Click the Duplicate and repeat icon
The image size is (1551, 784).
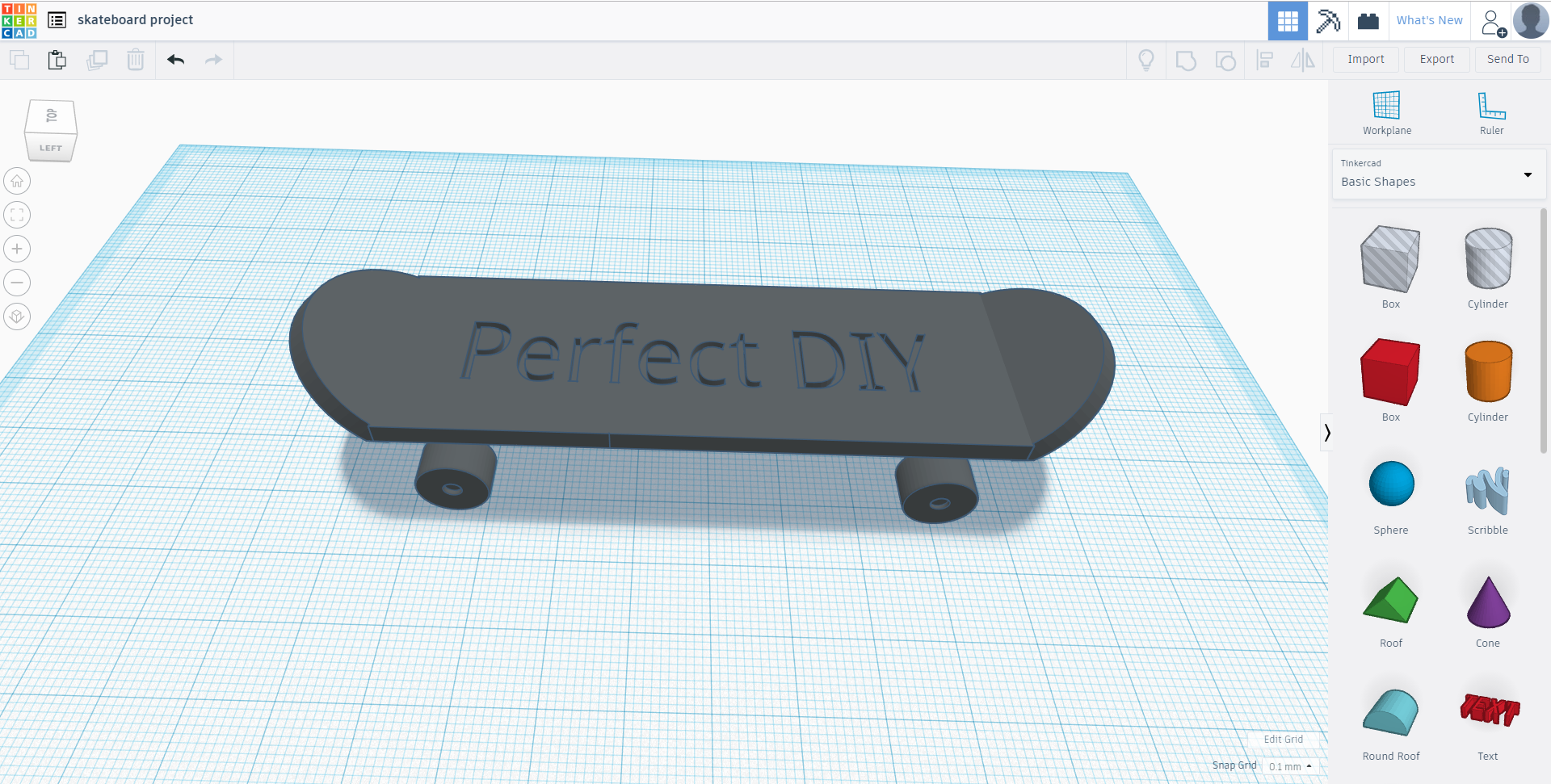97,60
